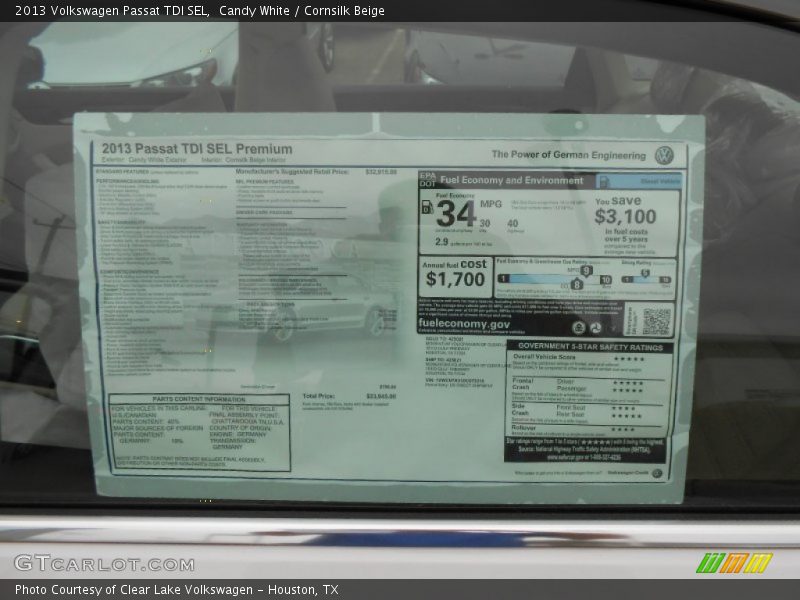This screenshot has height=600, width=800.
Task: Click the marker 9 on greenhouse gas rating scale
Action: pyautogui.click(x=586, y=271)
